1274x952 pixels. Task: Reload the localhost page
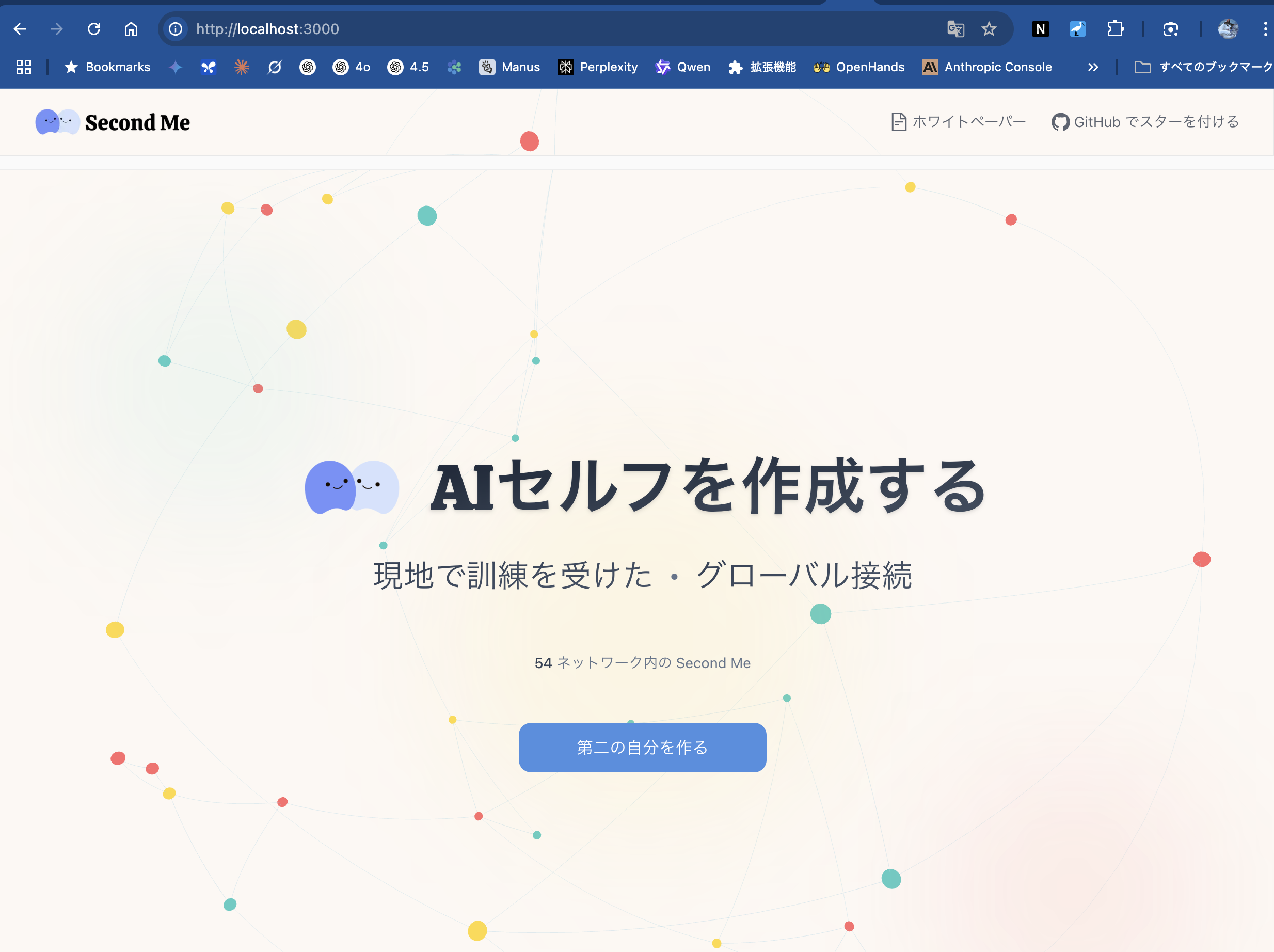point(94,29)
